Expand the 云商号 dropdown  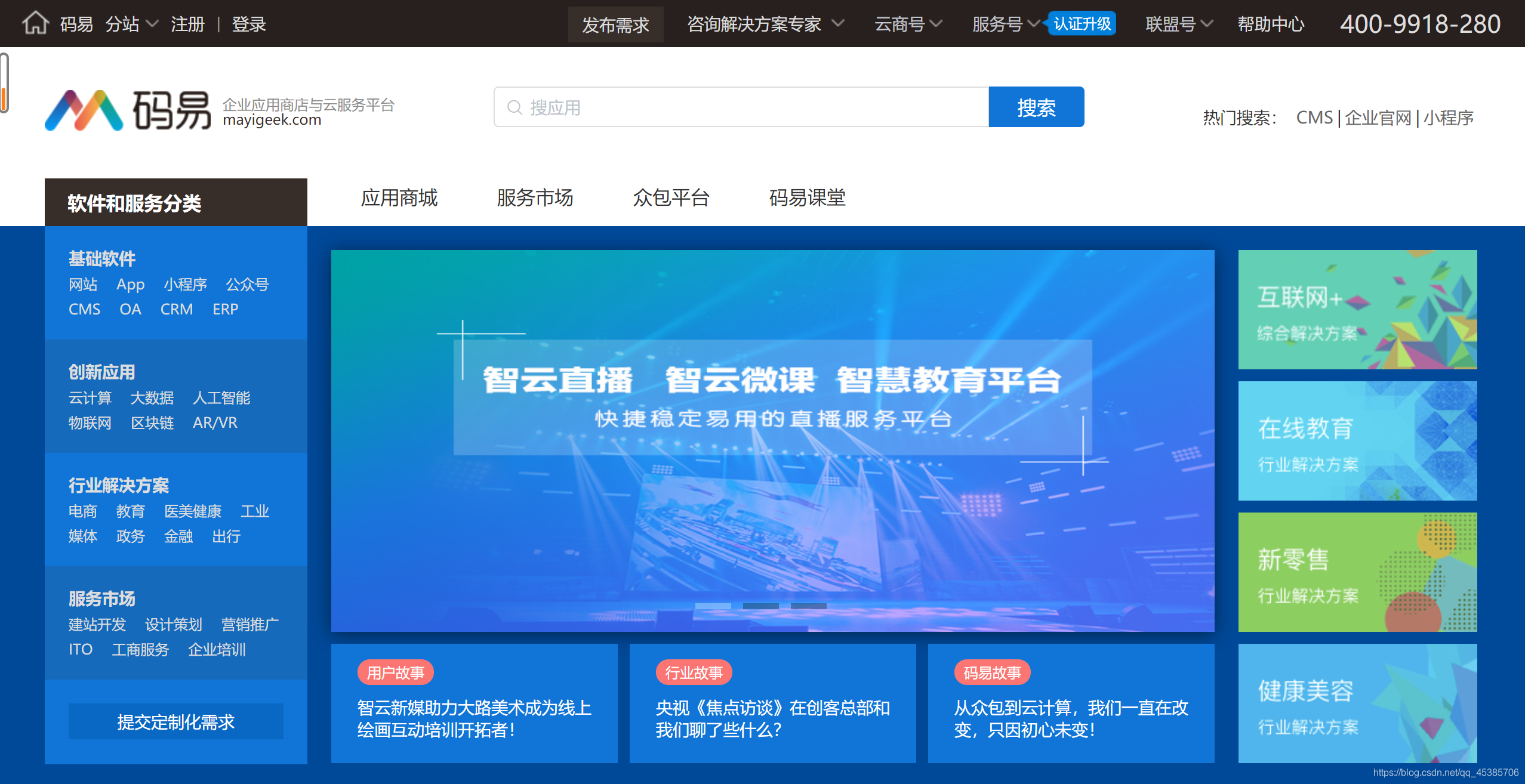pyautogui.click(x=908, y=24)
